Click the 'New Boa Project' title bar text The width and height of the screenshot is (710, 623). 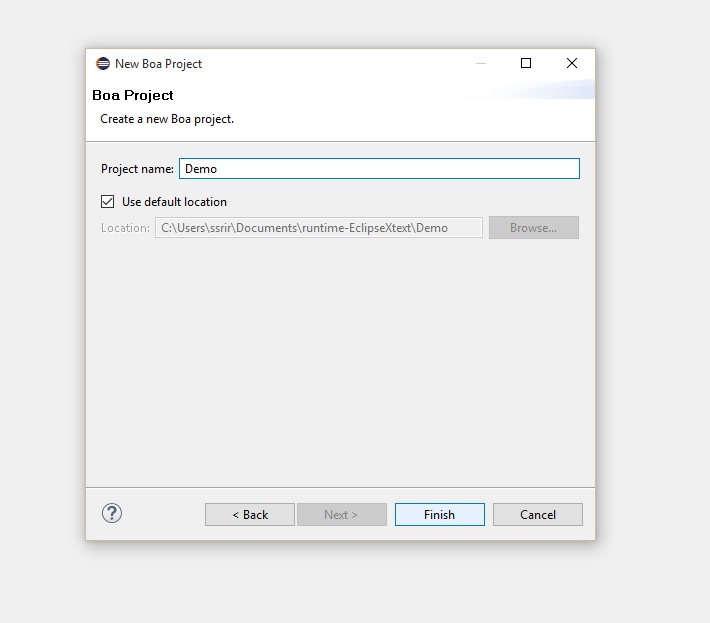(158, 64)
